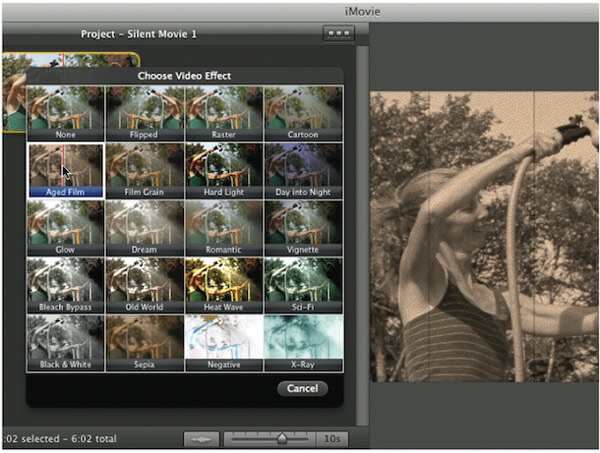Screen dimensions: 600x453
Task: Click the selected clip filmstrip in project
Action: [x=14, y=93]
